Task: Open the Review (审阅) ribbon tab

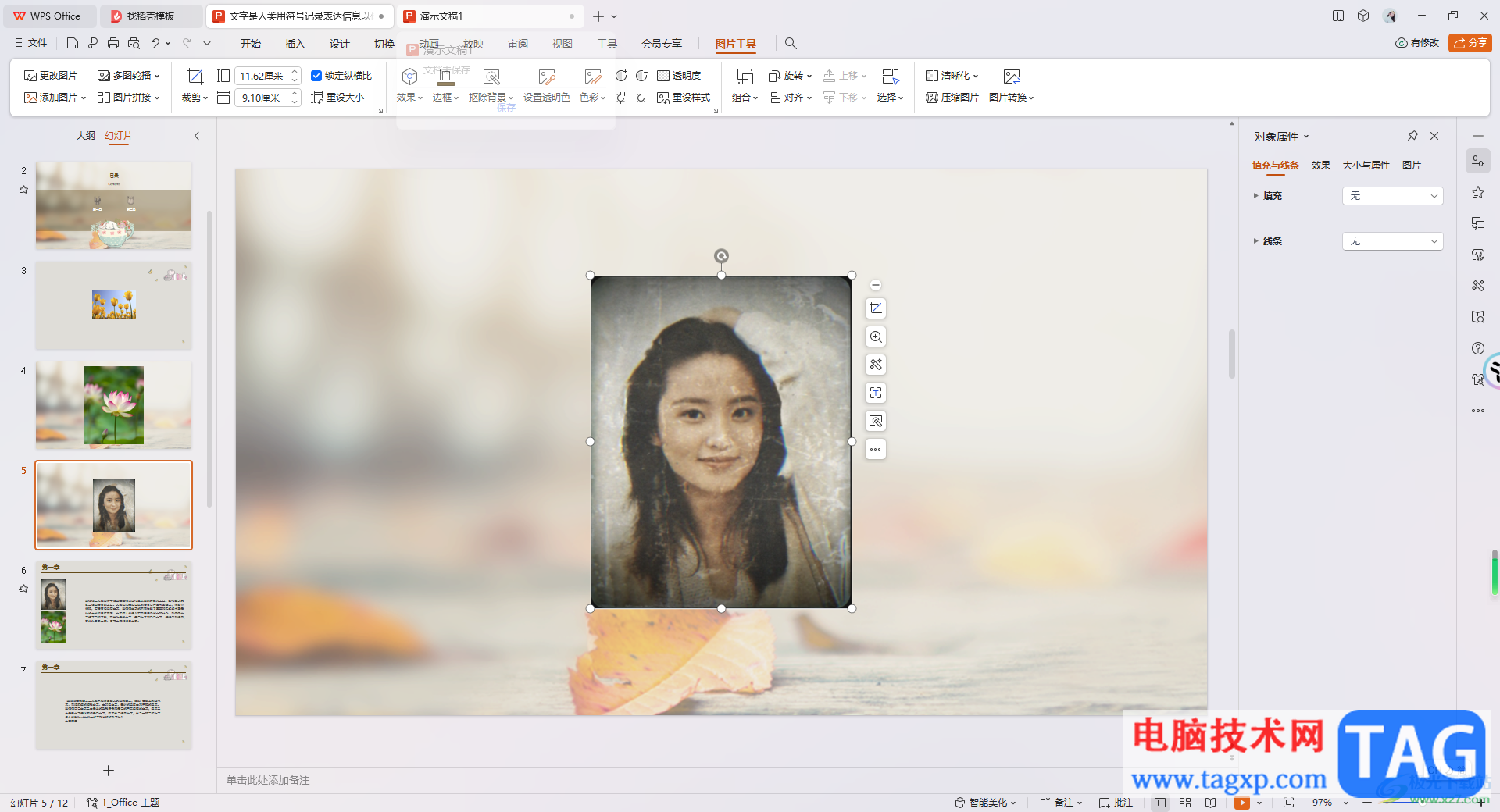Action: coord(518,44)
